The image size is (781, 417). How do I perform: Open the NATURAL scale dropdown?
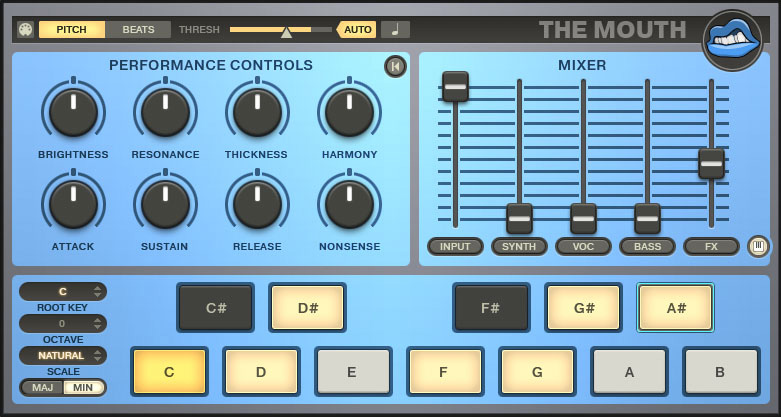point(63,356)
